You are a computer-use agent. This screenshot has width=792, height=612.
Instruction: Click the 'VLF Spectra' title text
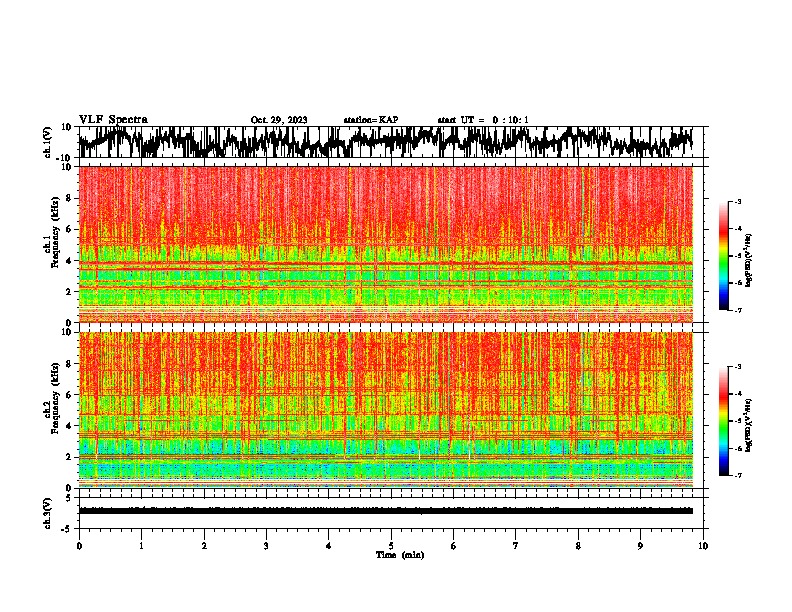[x=113, y=120]
